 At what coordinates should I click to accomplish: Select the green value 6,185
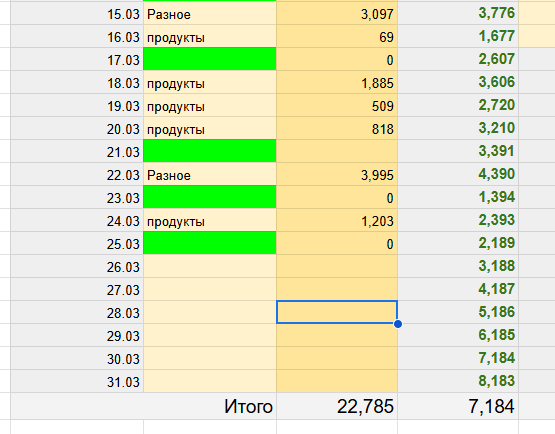tap(458, 336)
